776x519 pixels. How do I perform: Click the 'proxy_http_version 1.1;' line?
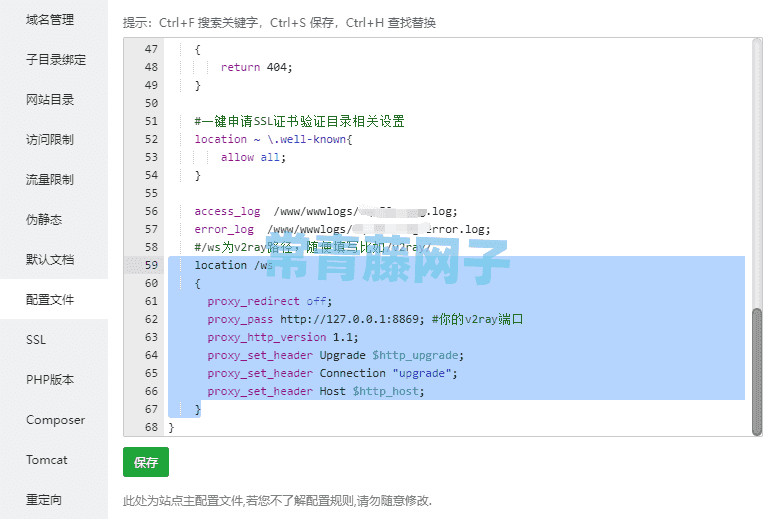click(x=283, y=337)
